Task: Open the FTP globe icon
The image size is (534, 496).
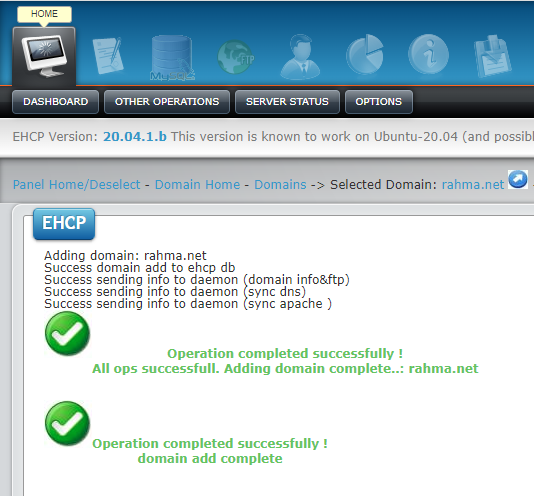Action: (x=236, y=57)
